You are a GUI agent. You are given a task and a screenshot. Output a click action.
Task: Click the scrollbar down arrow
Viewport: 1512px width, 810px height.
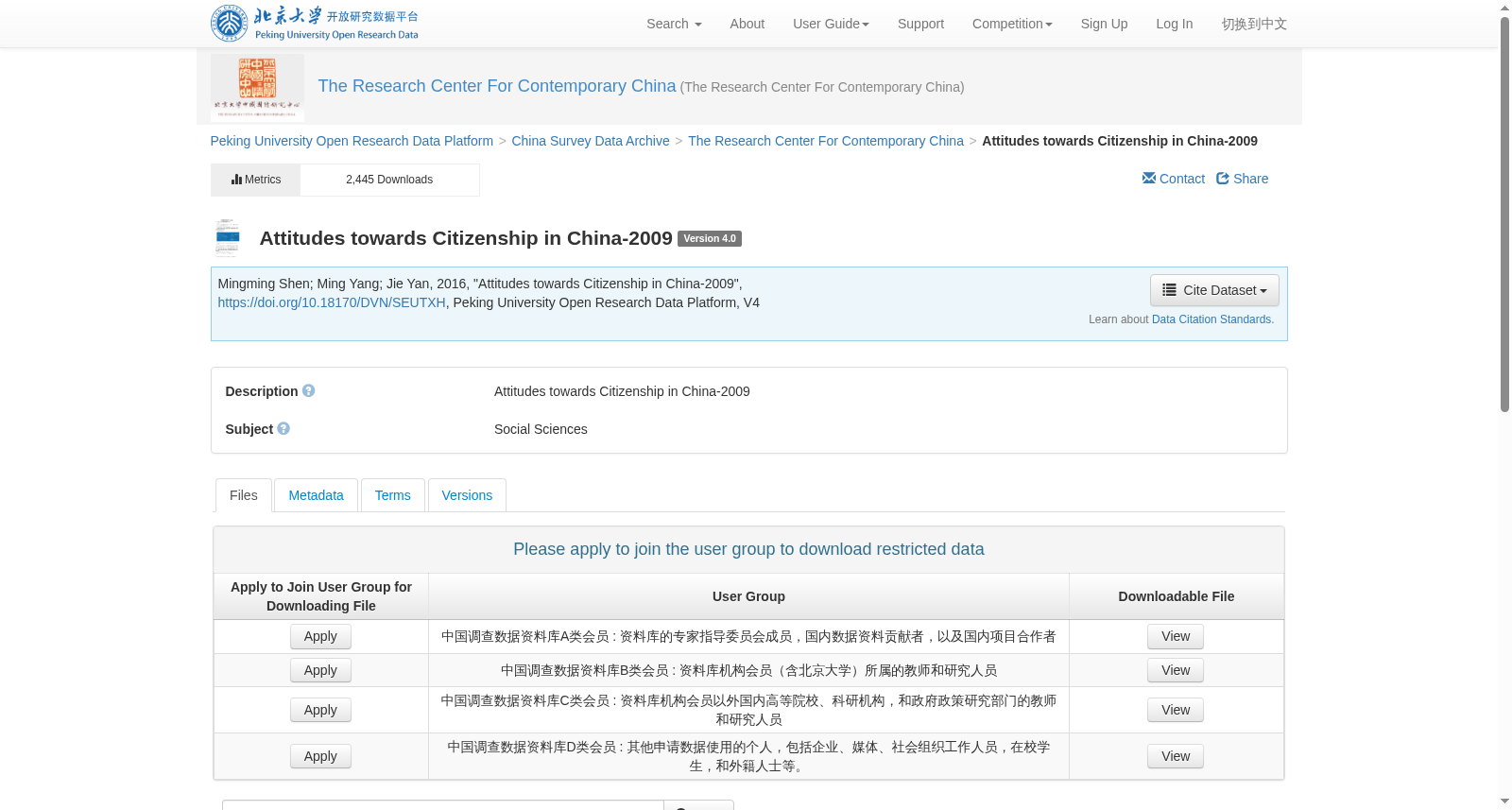coord(1504,801)
